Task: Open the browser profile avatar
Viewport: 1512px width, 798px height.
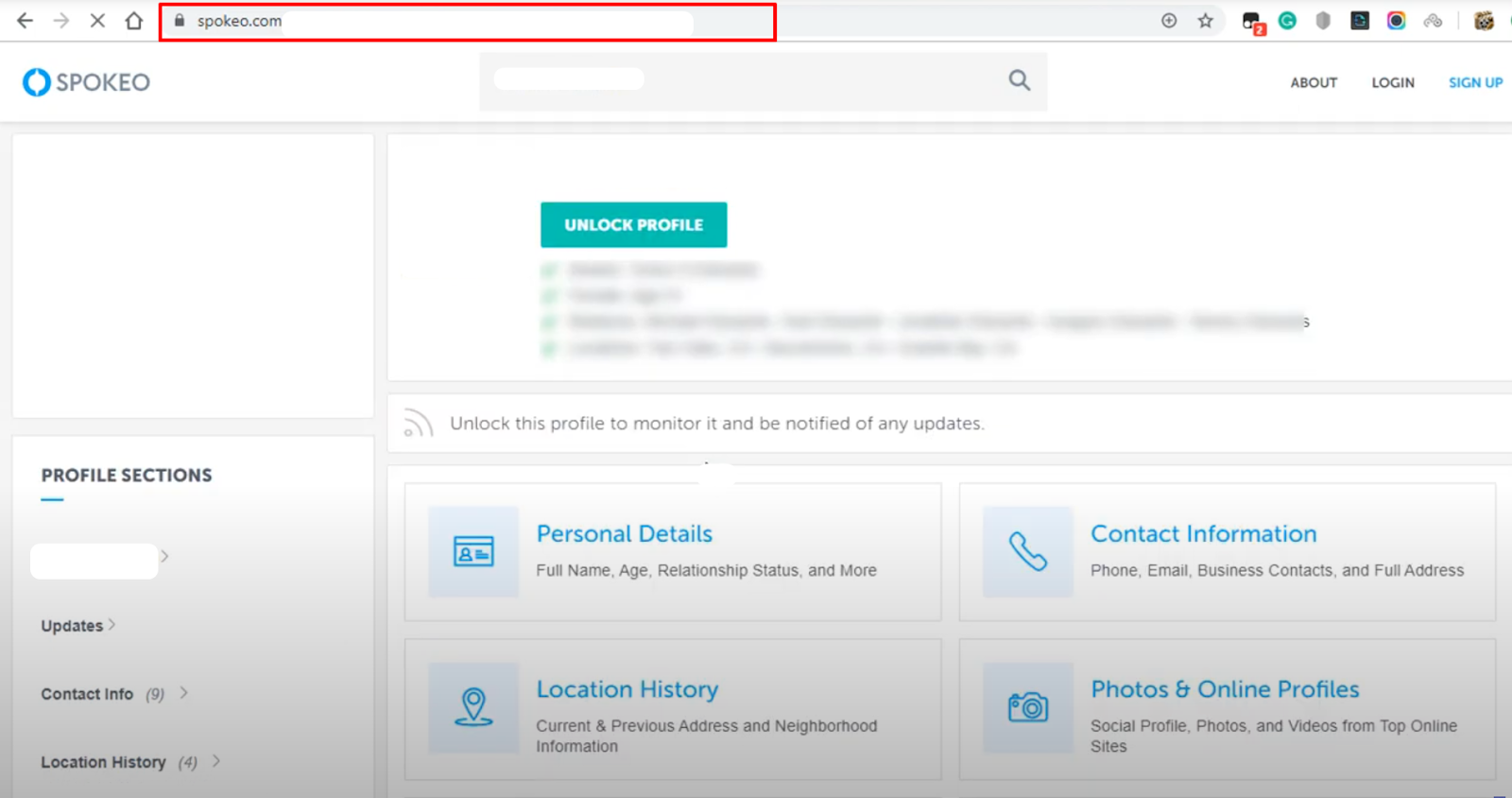Action: point(1484,21)
